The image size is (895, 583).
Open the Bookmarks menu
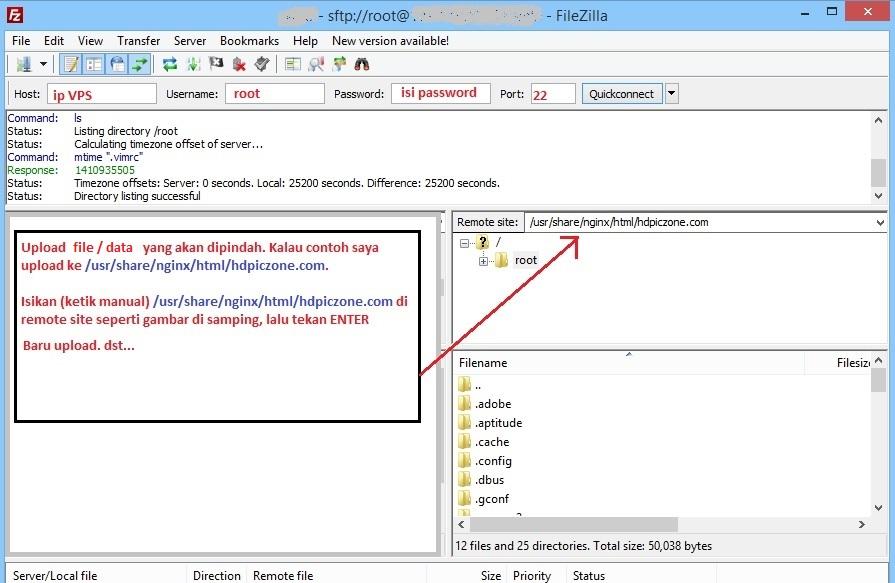[249, 41]
